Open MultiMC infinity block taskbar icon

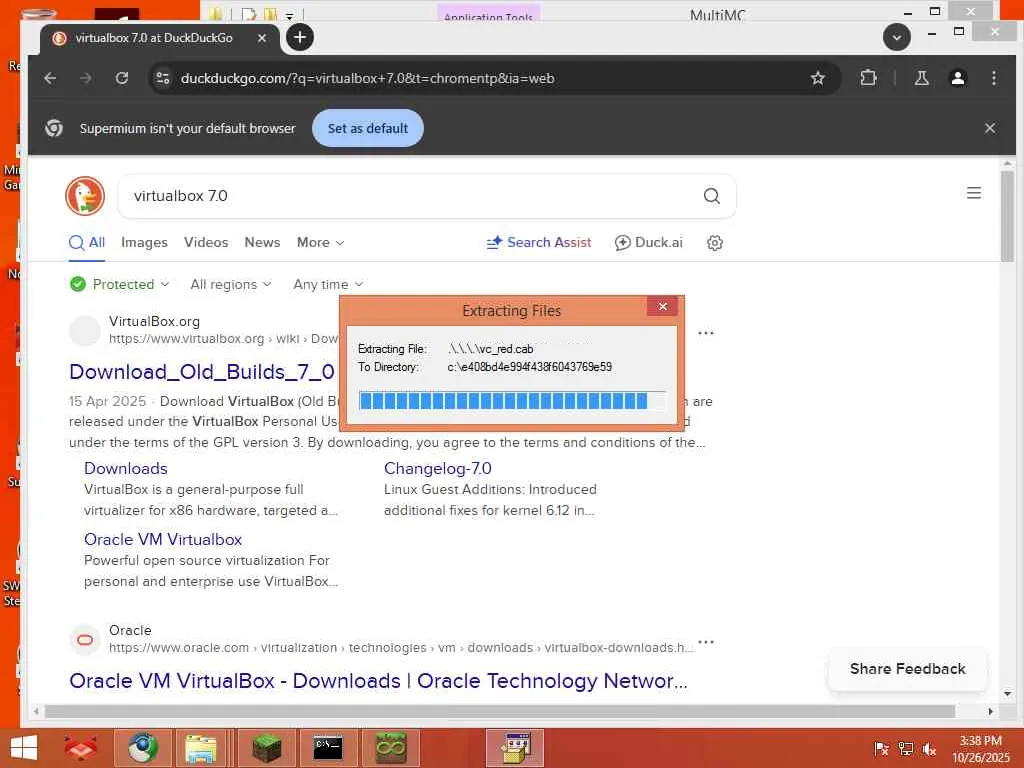(x=391, y=748)
